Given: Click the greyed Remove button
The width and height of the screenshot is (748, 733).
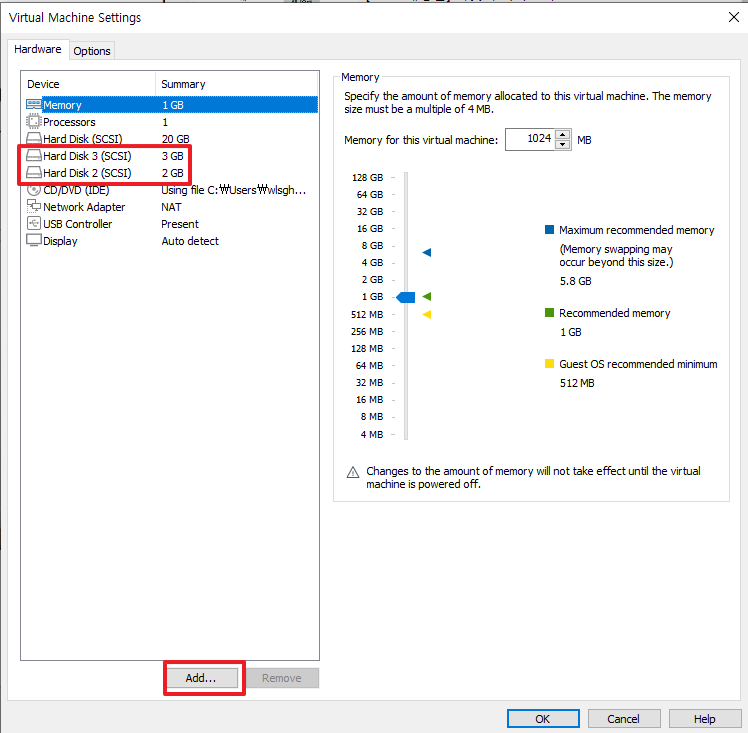Looking at the screenshot, I should (282, 678).
